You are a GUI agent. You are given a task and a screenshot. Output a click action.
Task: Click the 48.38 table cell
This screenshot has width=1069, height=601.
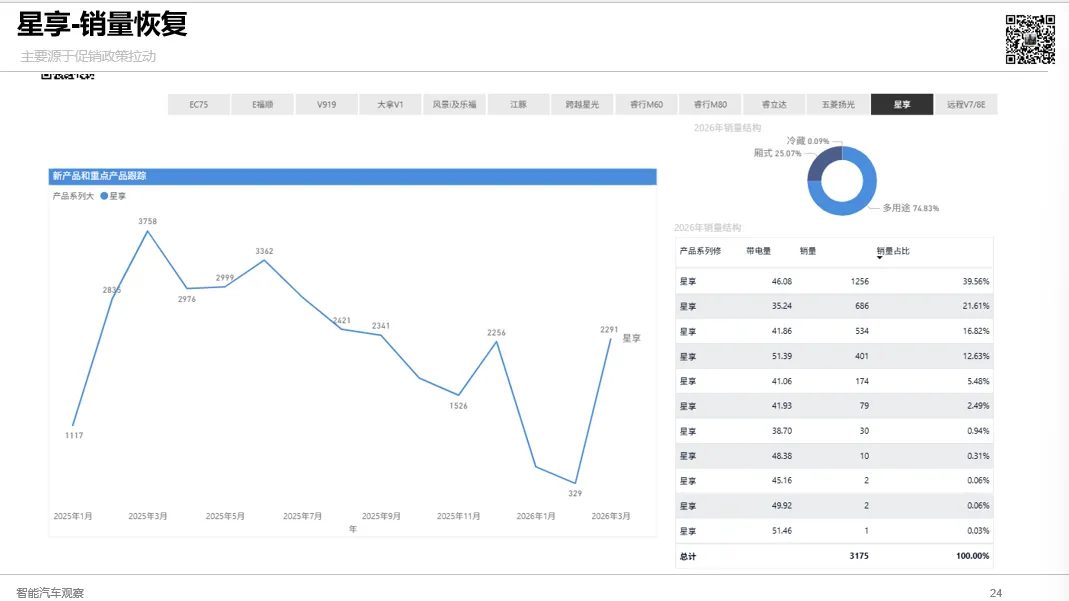click(782, 456)
